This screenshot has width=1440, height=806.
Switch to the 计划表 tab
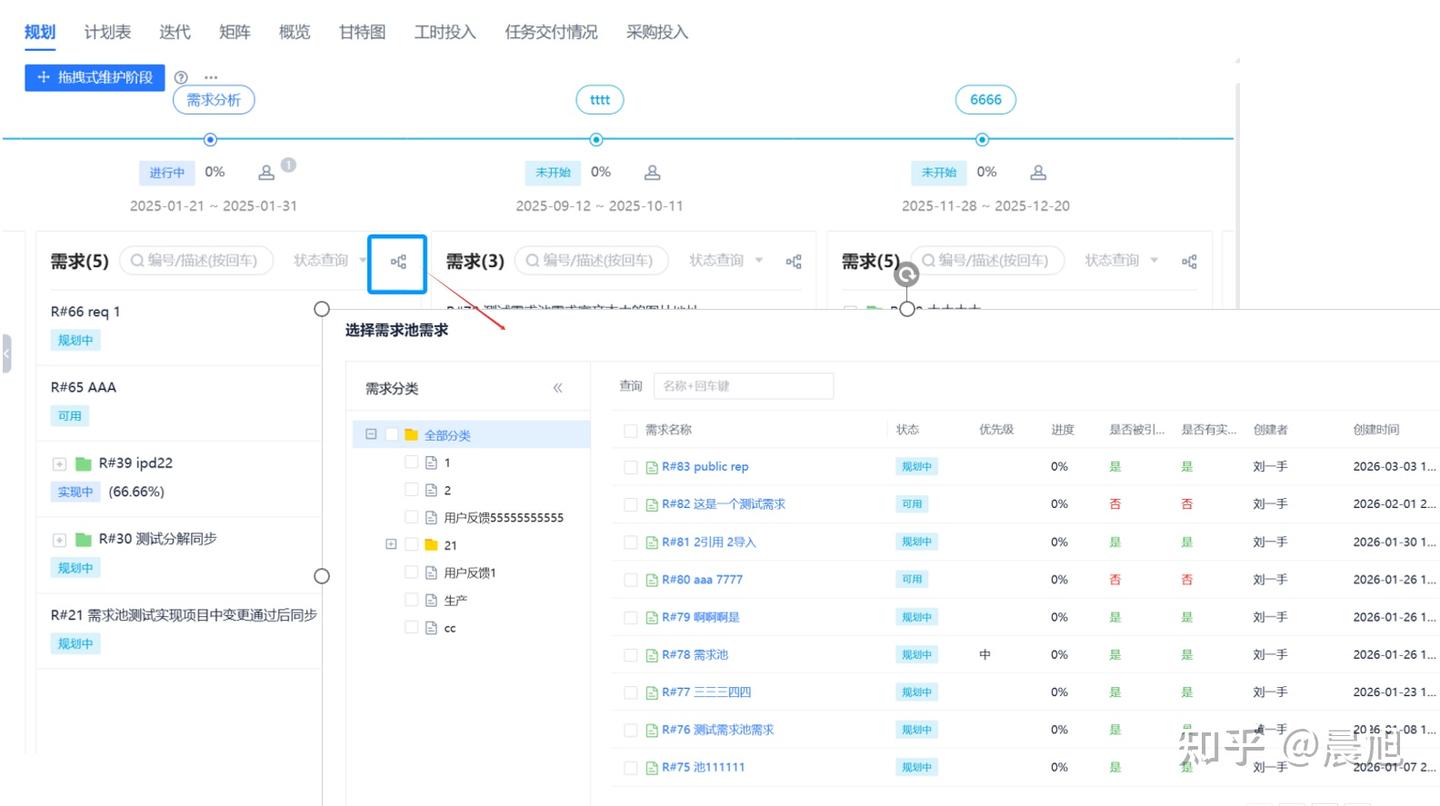pyautogui.click(x=107, y=32)
